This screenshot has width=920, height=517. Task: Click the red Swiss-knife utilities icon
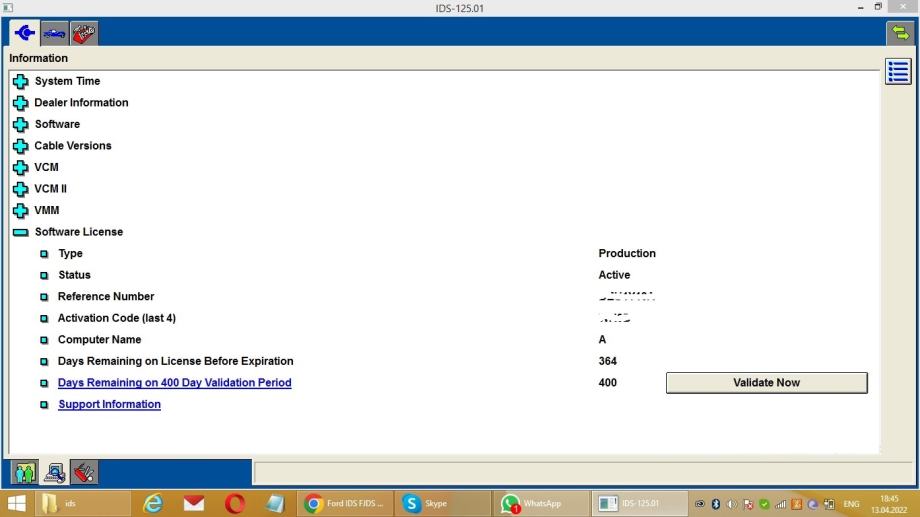84,472
